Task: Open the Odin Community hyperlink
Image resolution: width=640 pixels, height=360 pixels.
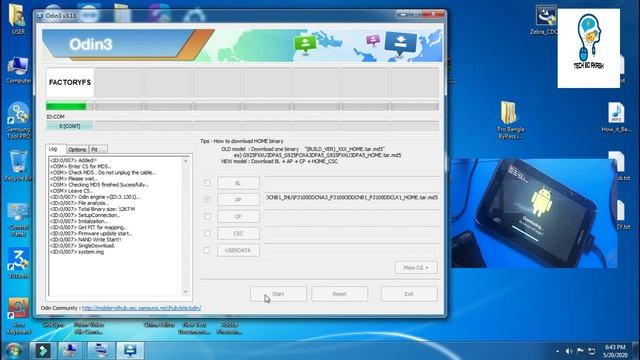Action: (x=141, y=308)
